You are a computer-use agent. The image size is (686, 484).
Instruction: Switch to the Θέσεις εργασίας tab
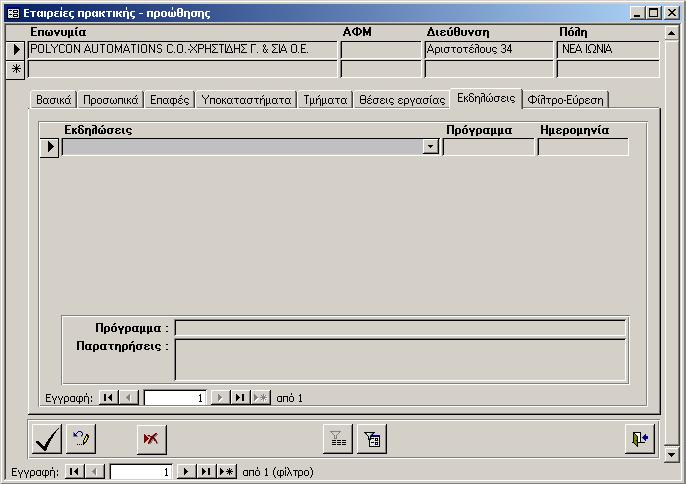(x=401, y=100)
